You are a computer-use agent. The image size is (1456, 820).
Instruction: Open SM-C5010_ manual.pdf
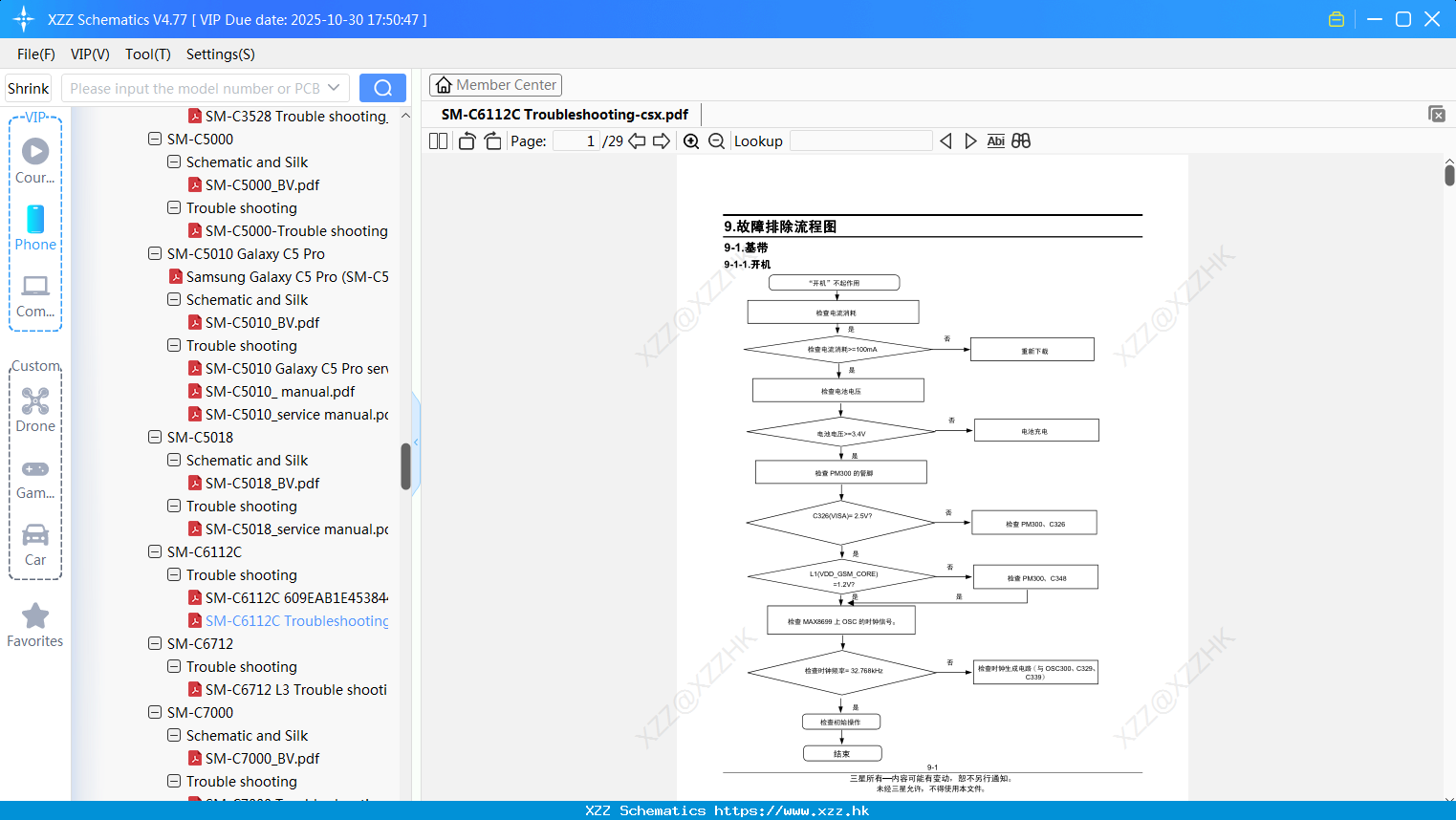click(279, 391)
